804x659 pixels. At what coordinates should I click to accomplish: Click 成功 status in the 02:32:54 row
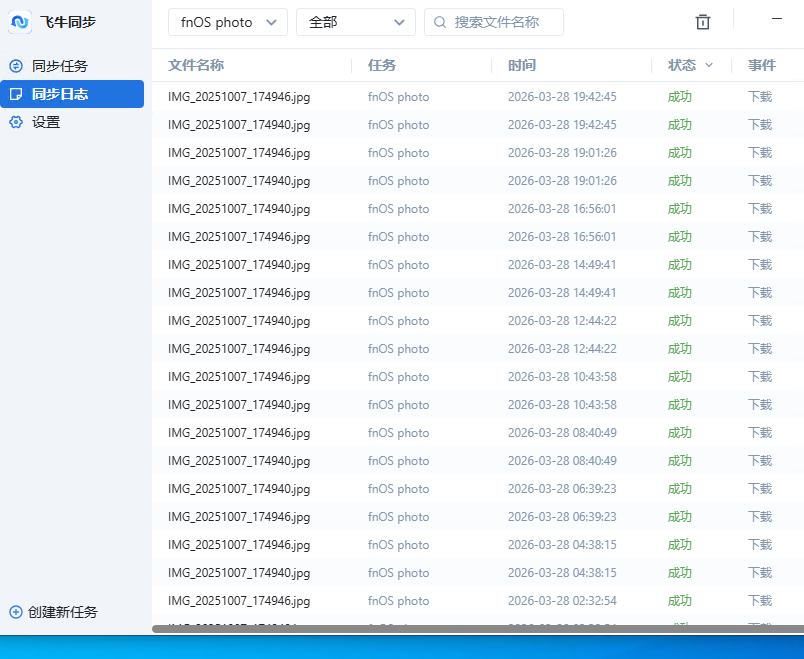coord(680,601)
